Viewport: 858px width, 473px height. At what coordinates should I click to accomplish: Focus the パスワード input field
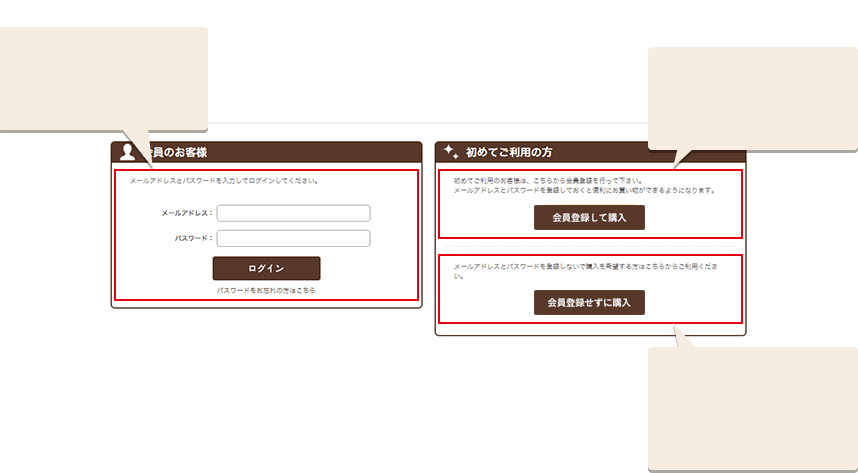tap(293, 238)
